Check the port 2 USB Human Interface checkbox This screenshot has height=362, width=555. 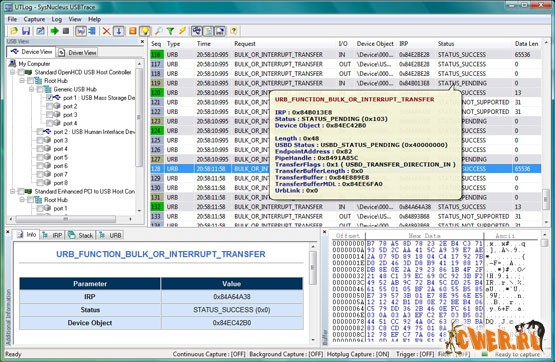tap(40, 132)
